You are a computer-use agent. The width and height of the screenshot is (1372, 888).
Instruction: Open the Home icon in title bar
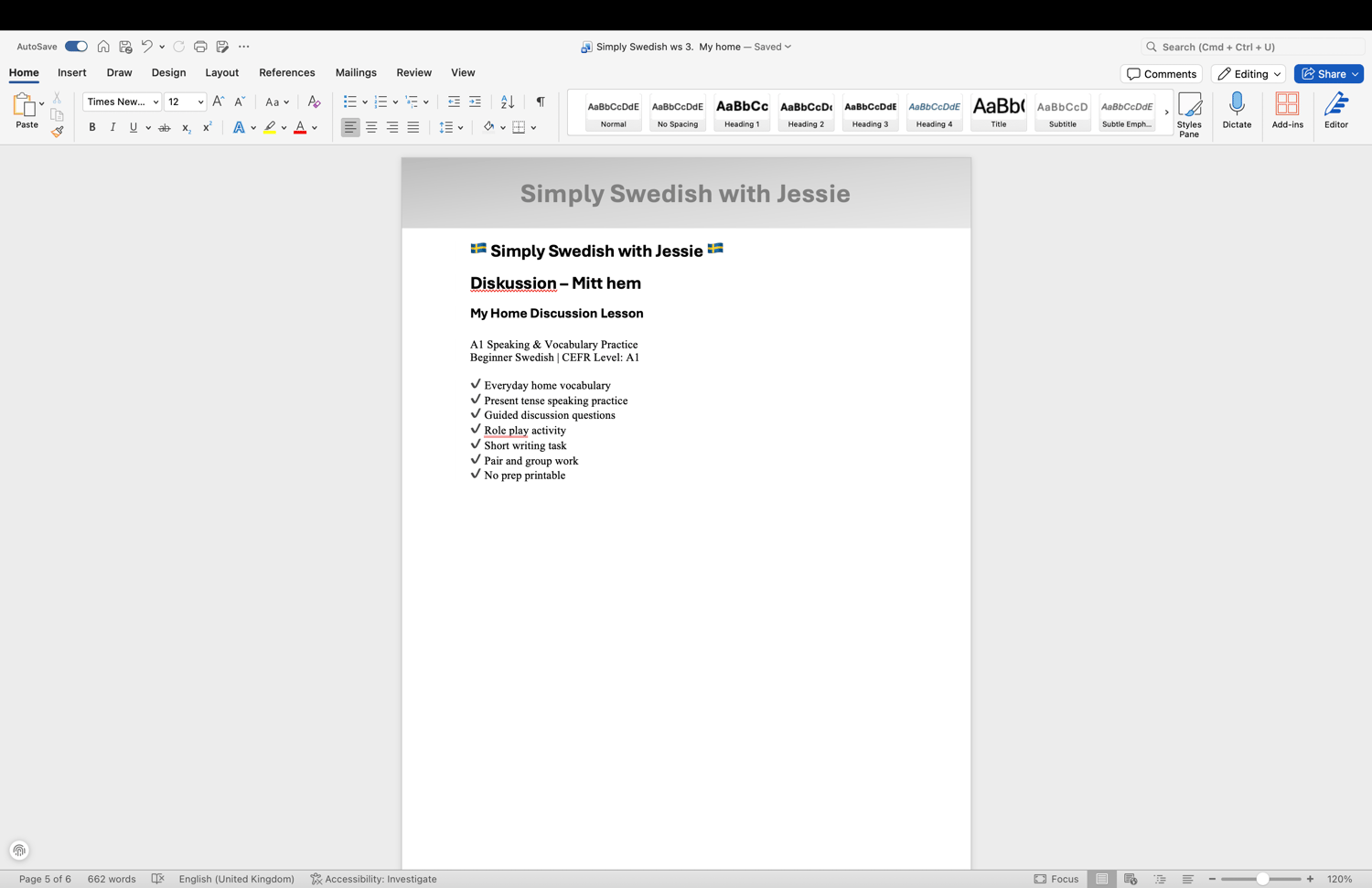(x=103, y=47)
